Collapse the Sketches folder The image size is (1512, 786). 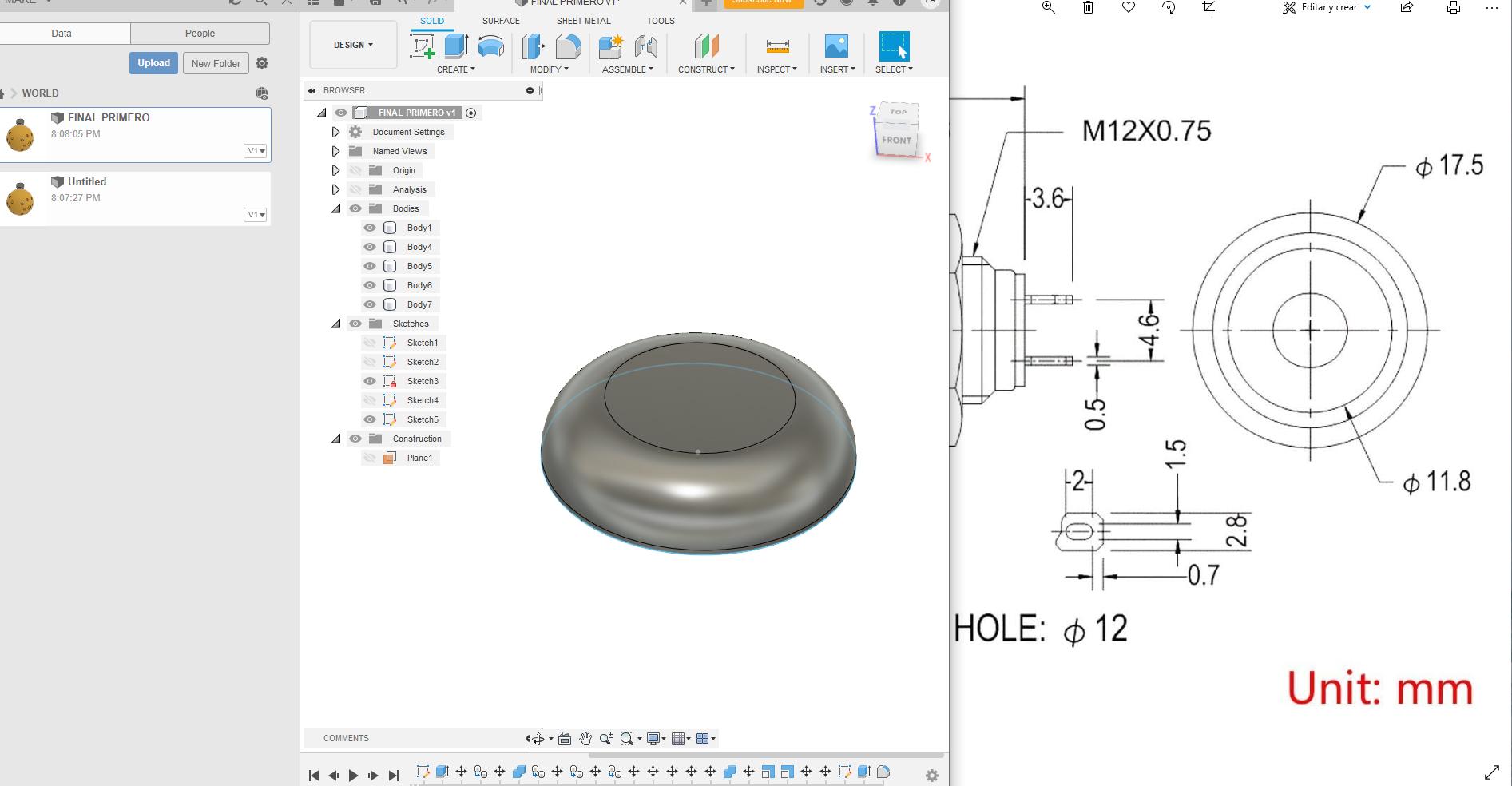click(x=335, y=324)
